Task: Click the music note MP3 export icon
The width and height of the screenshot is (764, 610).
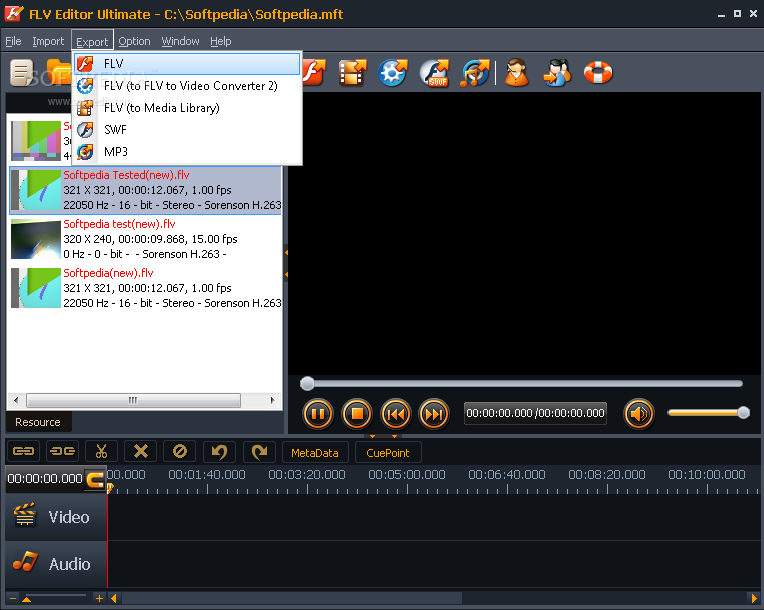Action: click(x=475, y=73)
